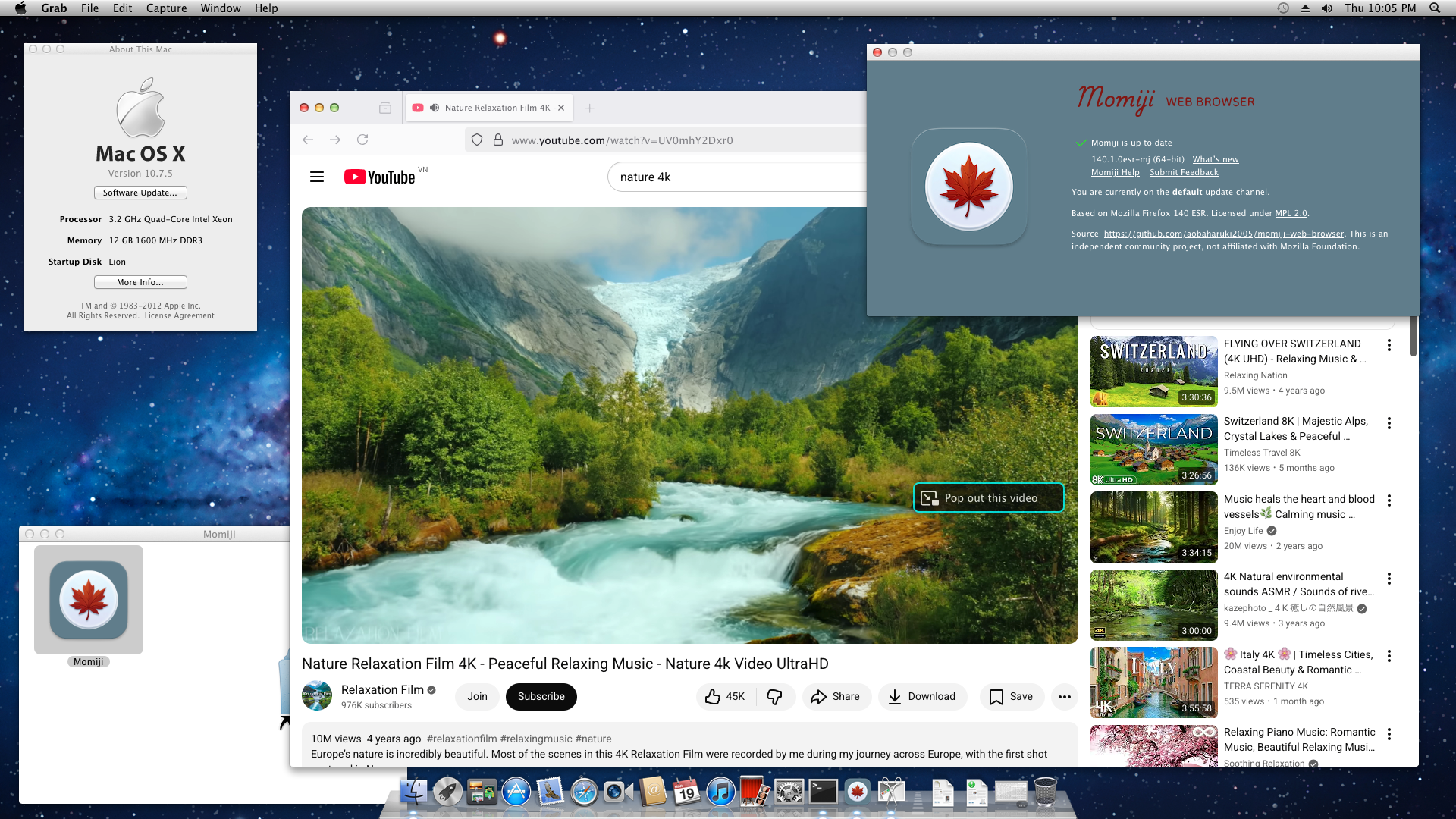The image size is (1456, 819).
Task: Open System Preferences from the Dock
Action: click(x=789, y=792)
